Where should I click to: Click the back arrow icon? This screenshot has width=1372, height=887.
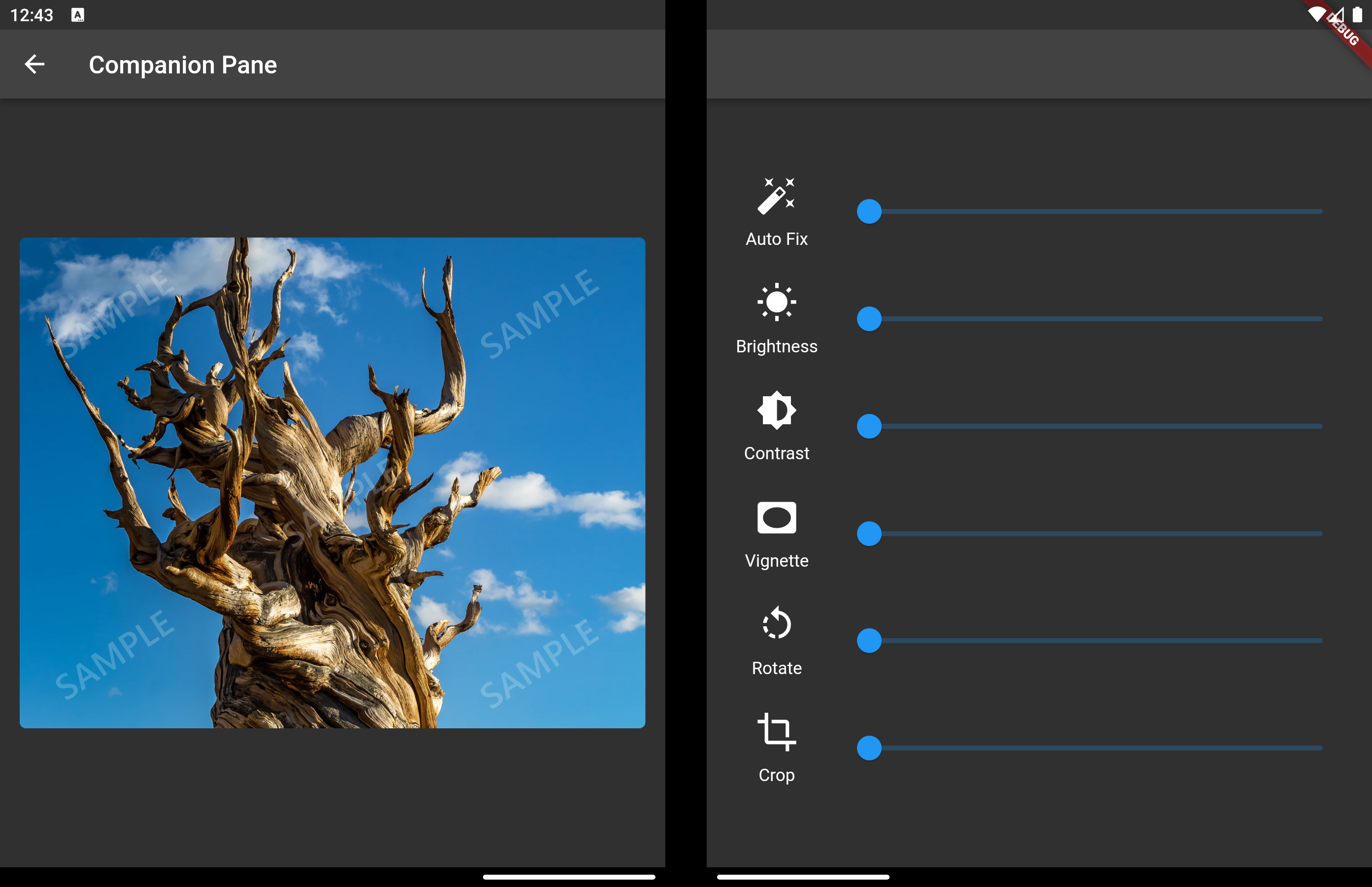[x=34, y=64]
